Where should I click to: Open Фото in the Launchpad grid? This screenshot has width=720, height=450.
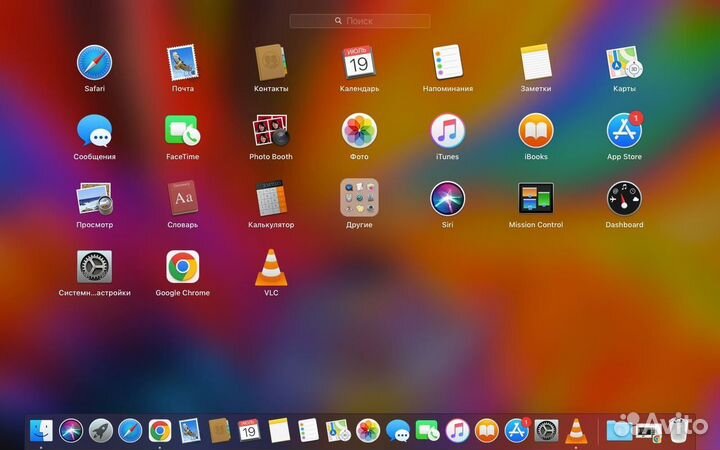(359, 131)
